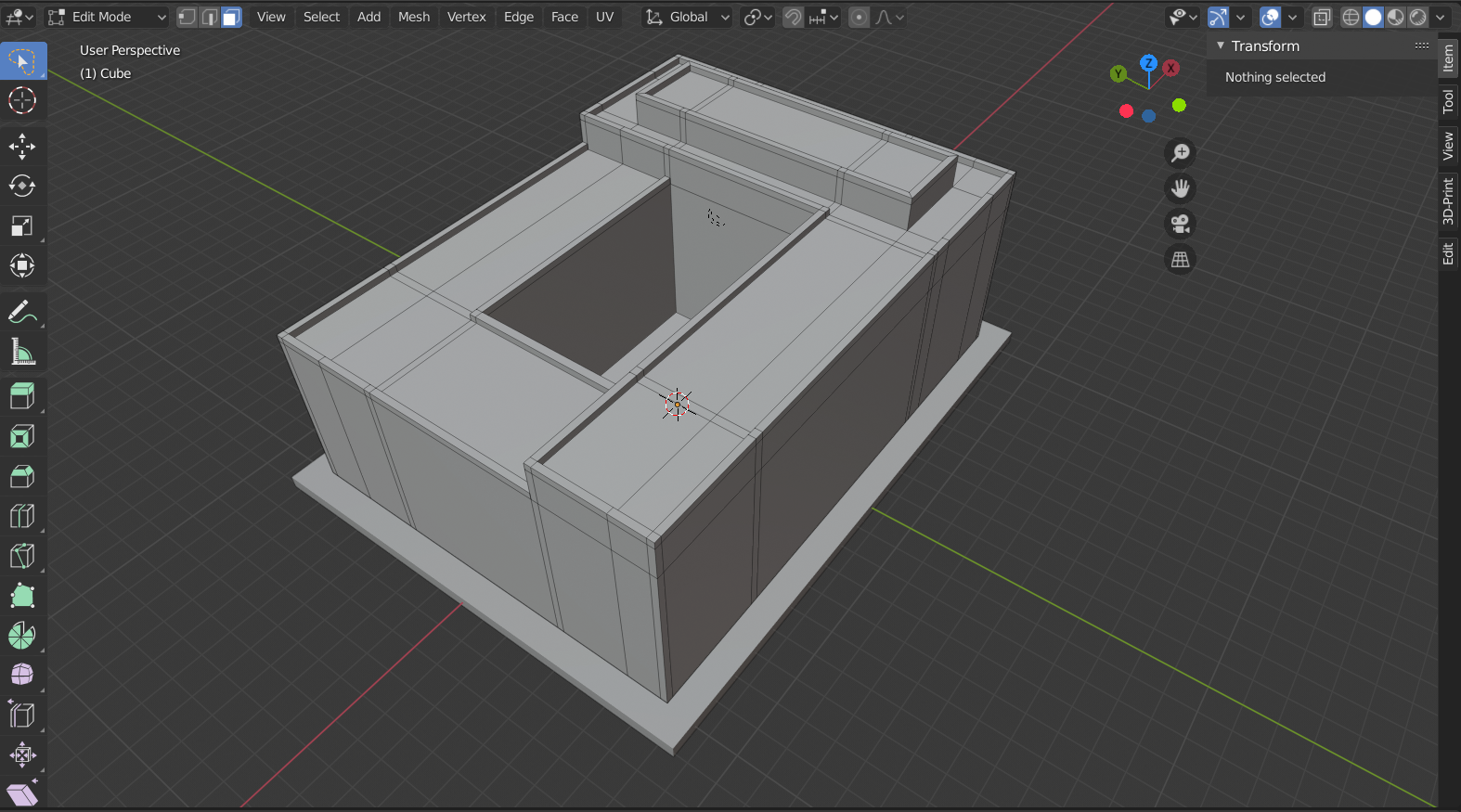This screenshot has height=812, width=1461.
Task: Switch to material preview shading
Action: (x=1396, y=17)
